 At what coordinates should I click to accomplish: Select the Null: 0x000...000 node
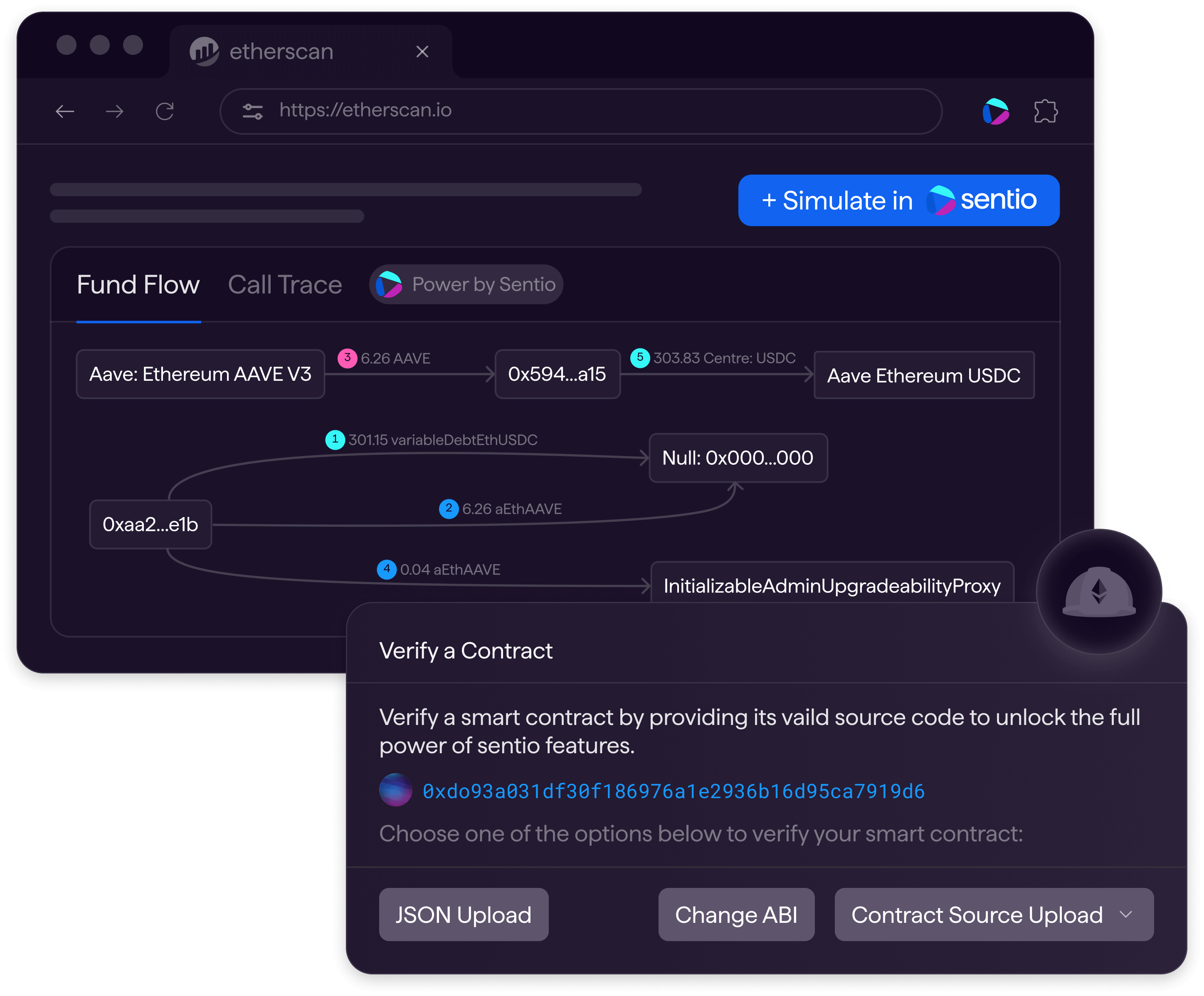(738, 458)
